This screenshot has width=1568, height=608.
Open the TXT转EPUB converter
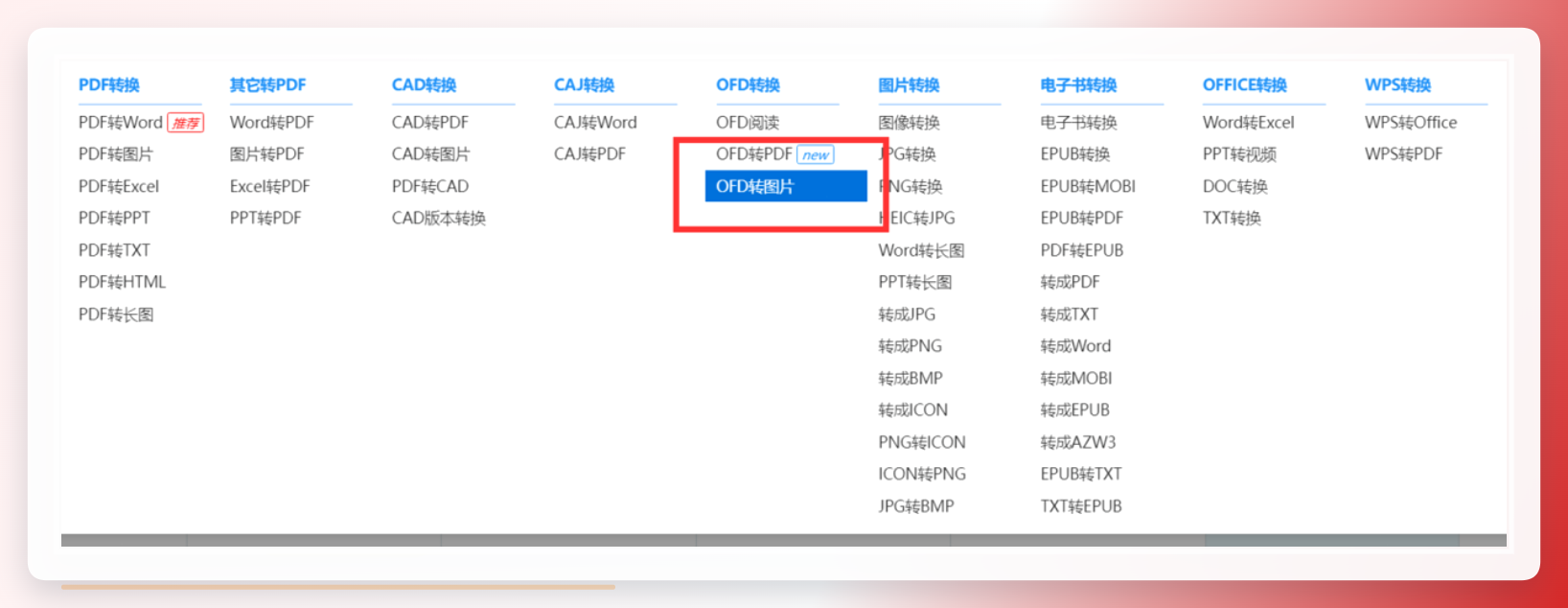[x=1081, y=506]
